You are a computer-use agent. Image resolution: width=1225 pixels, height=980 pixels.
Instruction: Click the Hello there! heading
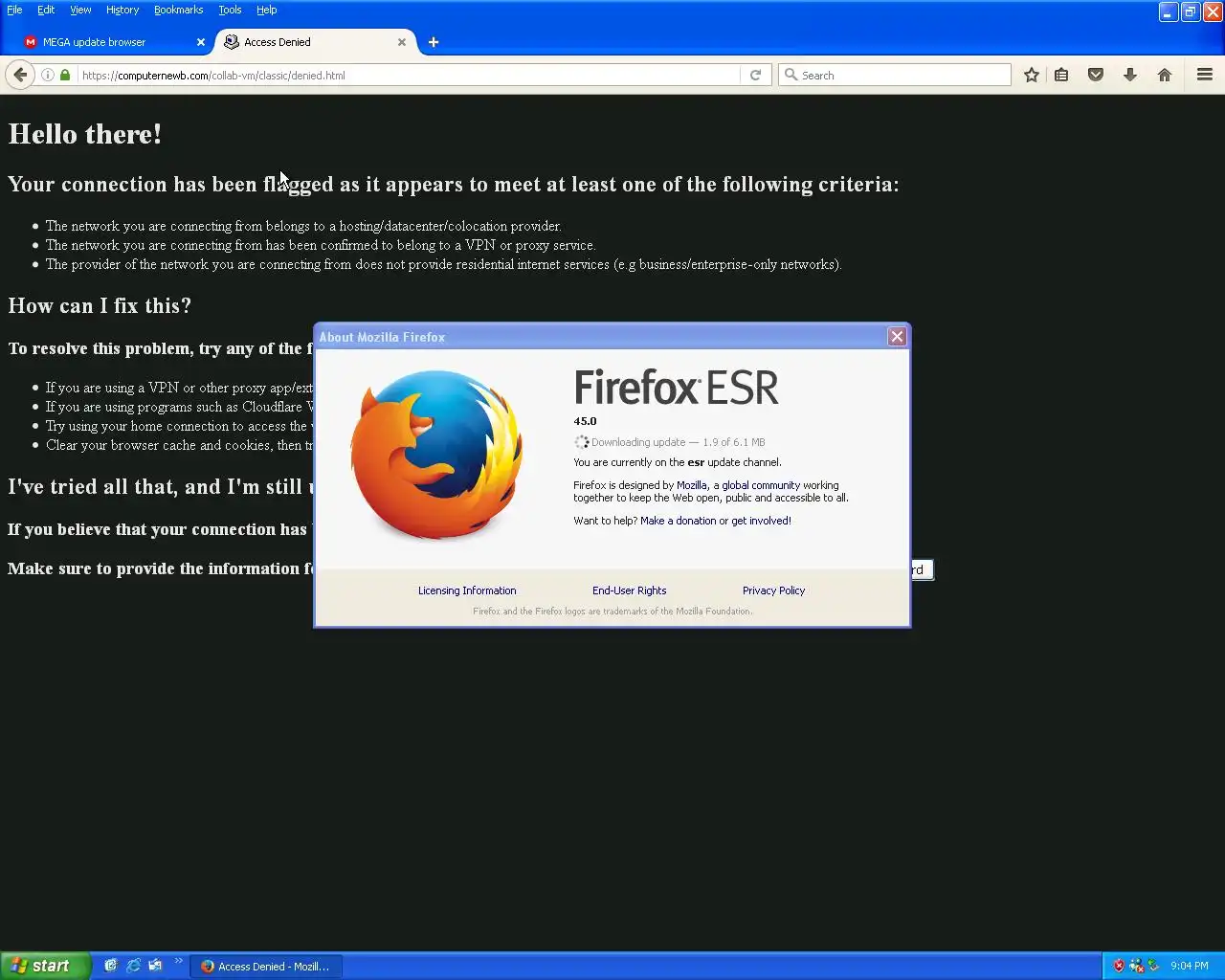click(x=84, y=134)
